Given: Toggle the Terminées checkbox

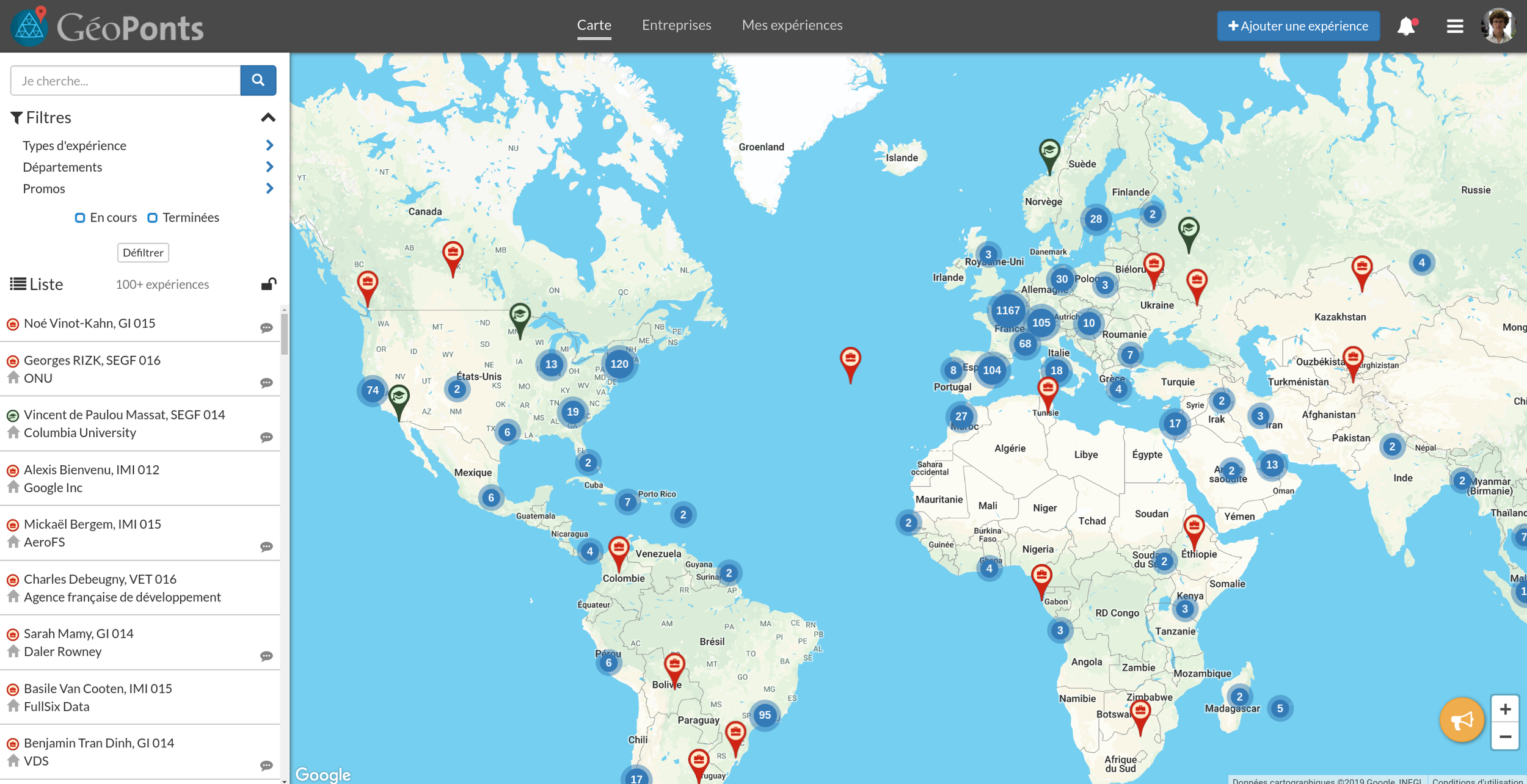Looking at the screenshot, I should [153, 218].
